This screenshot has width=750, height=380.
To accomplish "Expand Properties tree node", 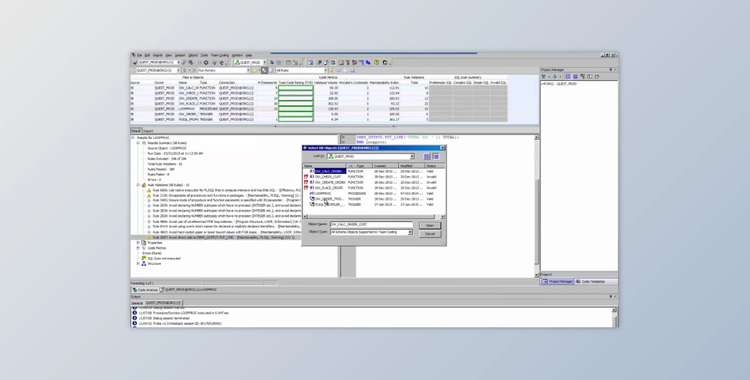I will click(x=138, y=243).
